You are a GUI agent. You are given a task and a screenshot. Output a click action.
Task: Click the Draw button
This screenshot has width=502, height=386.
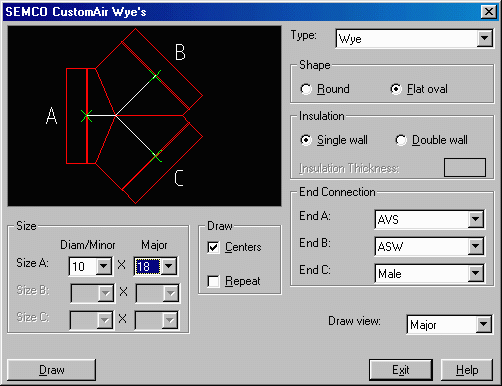(51, 370)
